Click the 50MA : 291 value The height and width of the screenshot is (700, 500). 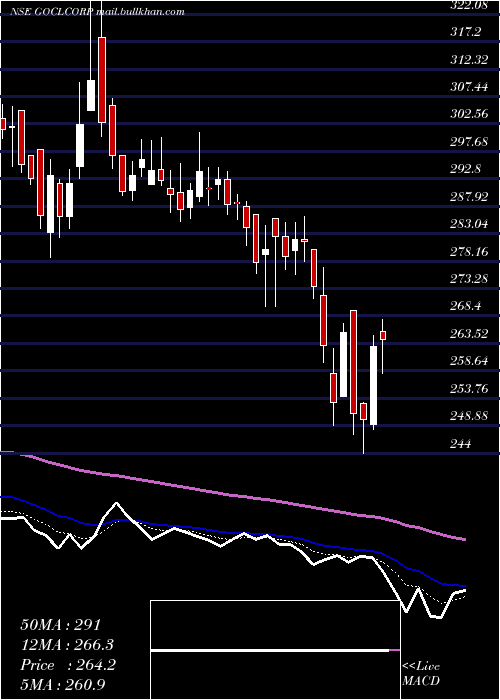(x=62, y=625)
